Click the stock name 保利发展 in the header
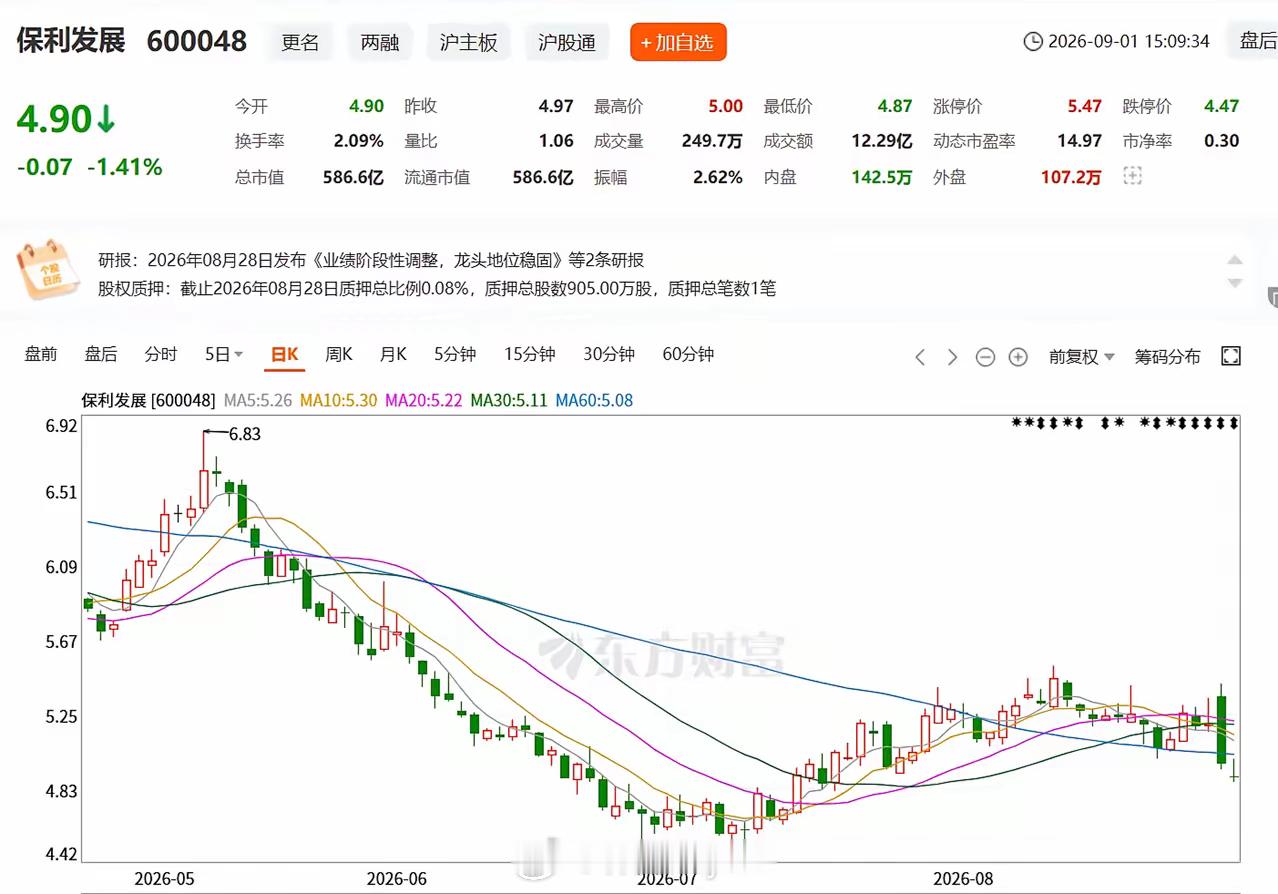The height and width of the screenshot is (894, 1278). [71, 41]
